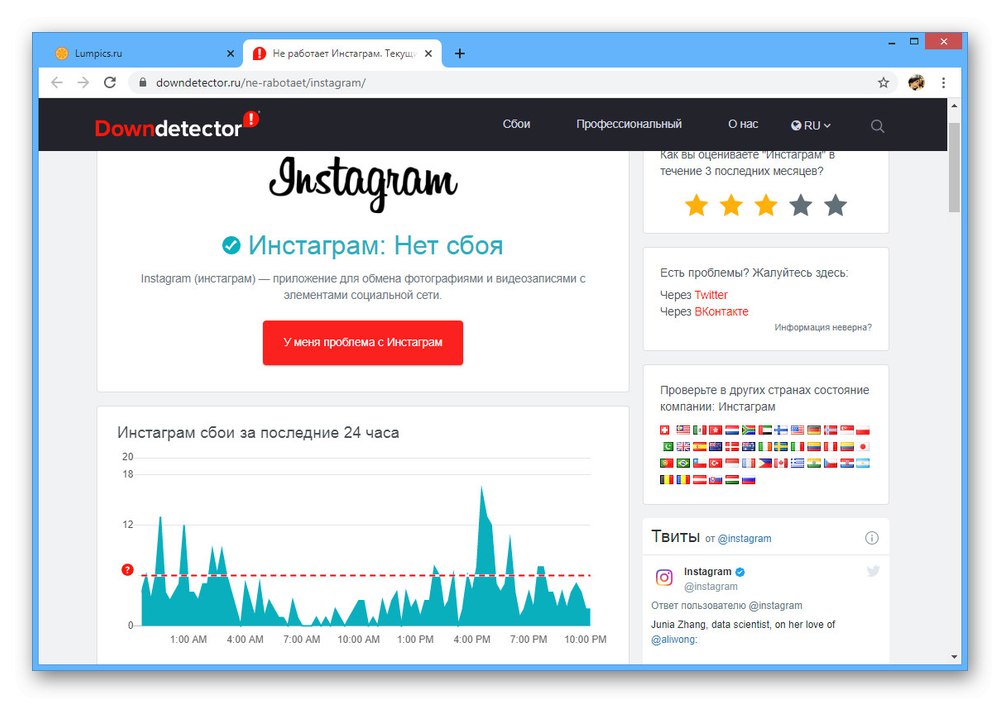Select the United Kingdom flag
The image size is (1000, 703).
(683, 447)
